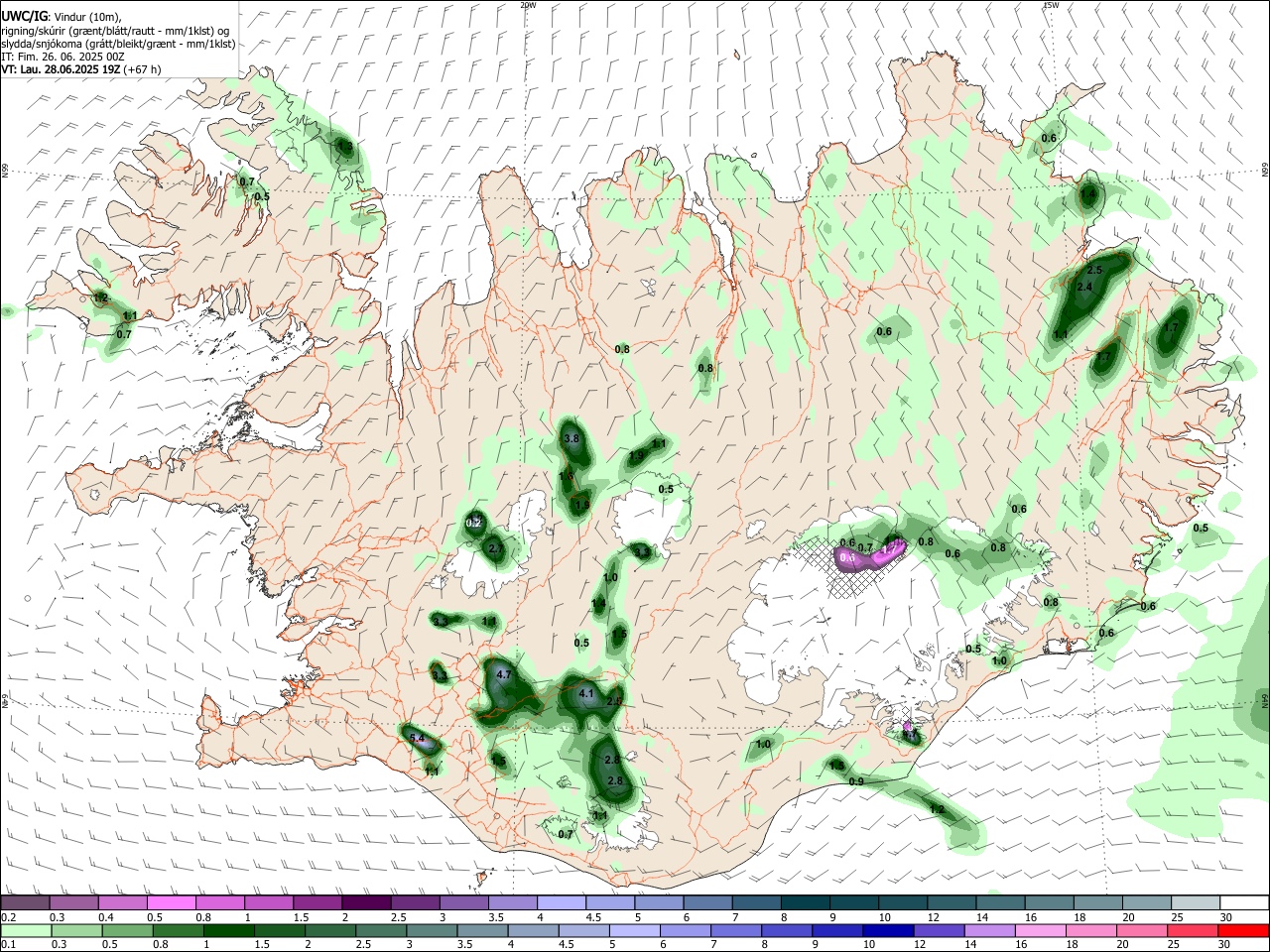Image resolution: width=1270 pixels, height=952 pixels.
Task: Click the '15W' longitude label at the top
Action: tap(1051, 5)
